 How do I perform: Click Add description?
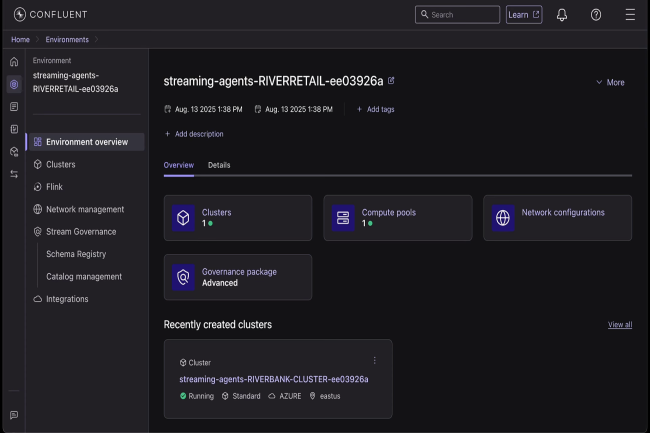tap(194, 134)
